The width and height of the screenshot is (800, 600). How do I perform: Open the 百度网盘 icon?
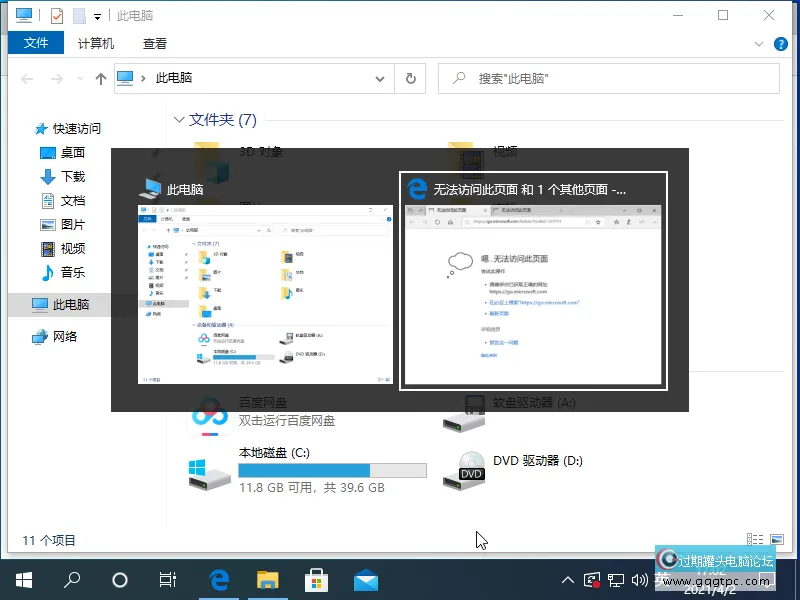pos(211,411)
